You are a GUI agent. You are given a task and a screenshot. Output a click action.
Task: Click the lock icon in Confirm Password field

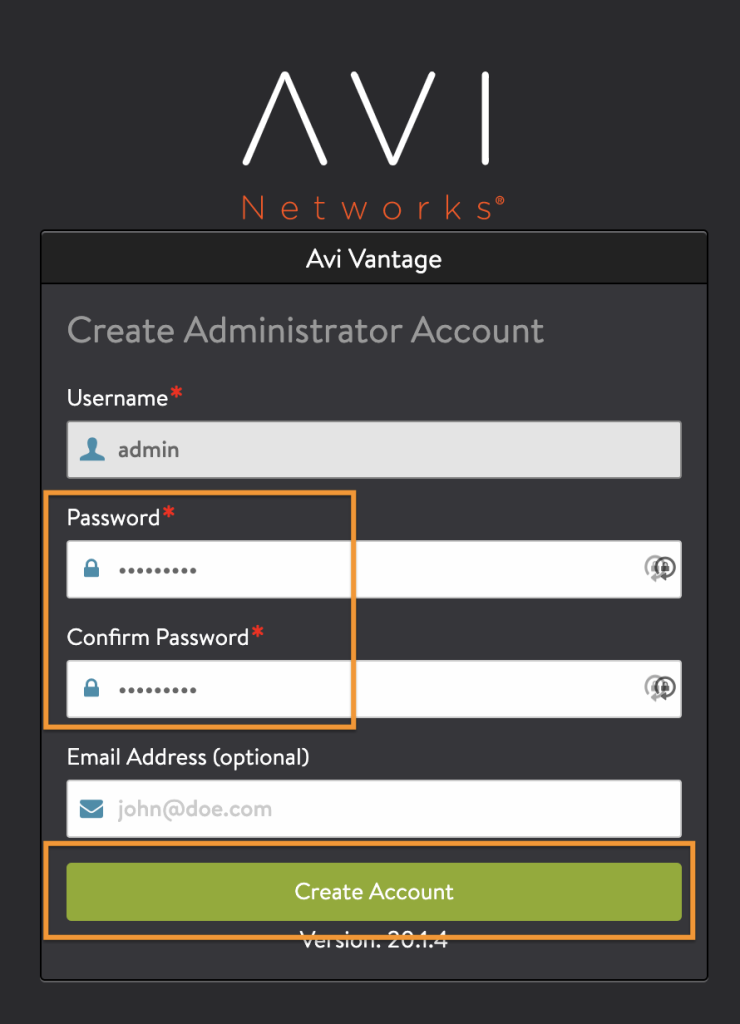point(91,688)
